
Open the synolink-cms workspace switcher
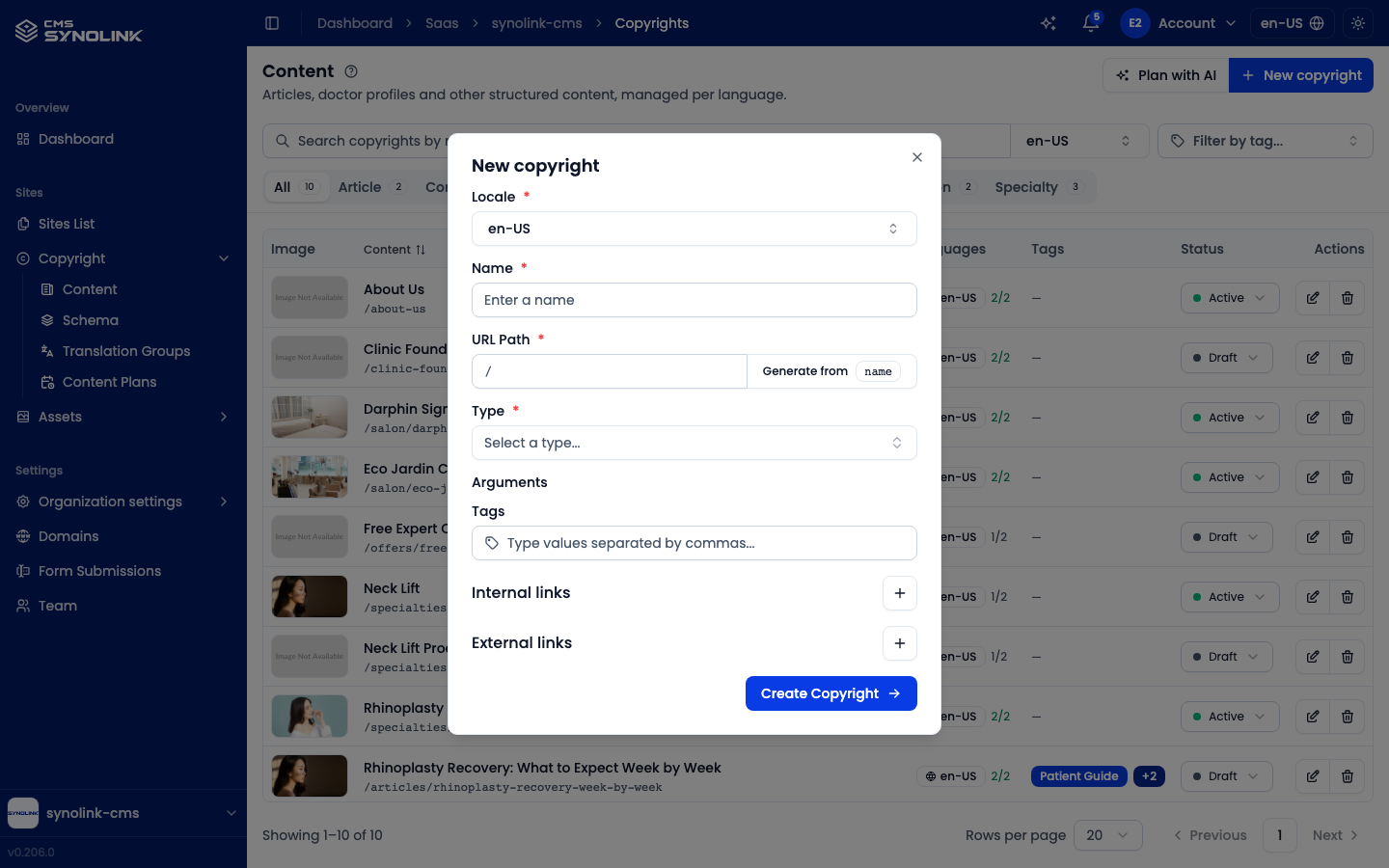pyautogui.click(x=123, y=813)
